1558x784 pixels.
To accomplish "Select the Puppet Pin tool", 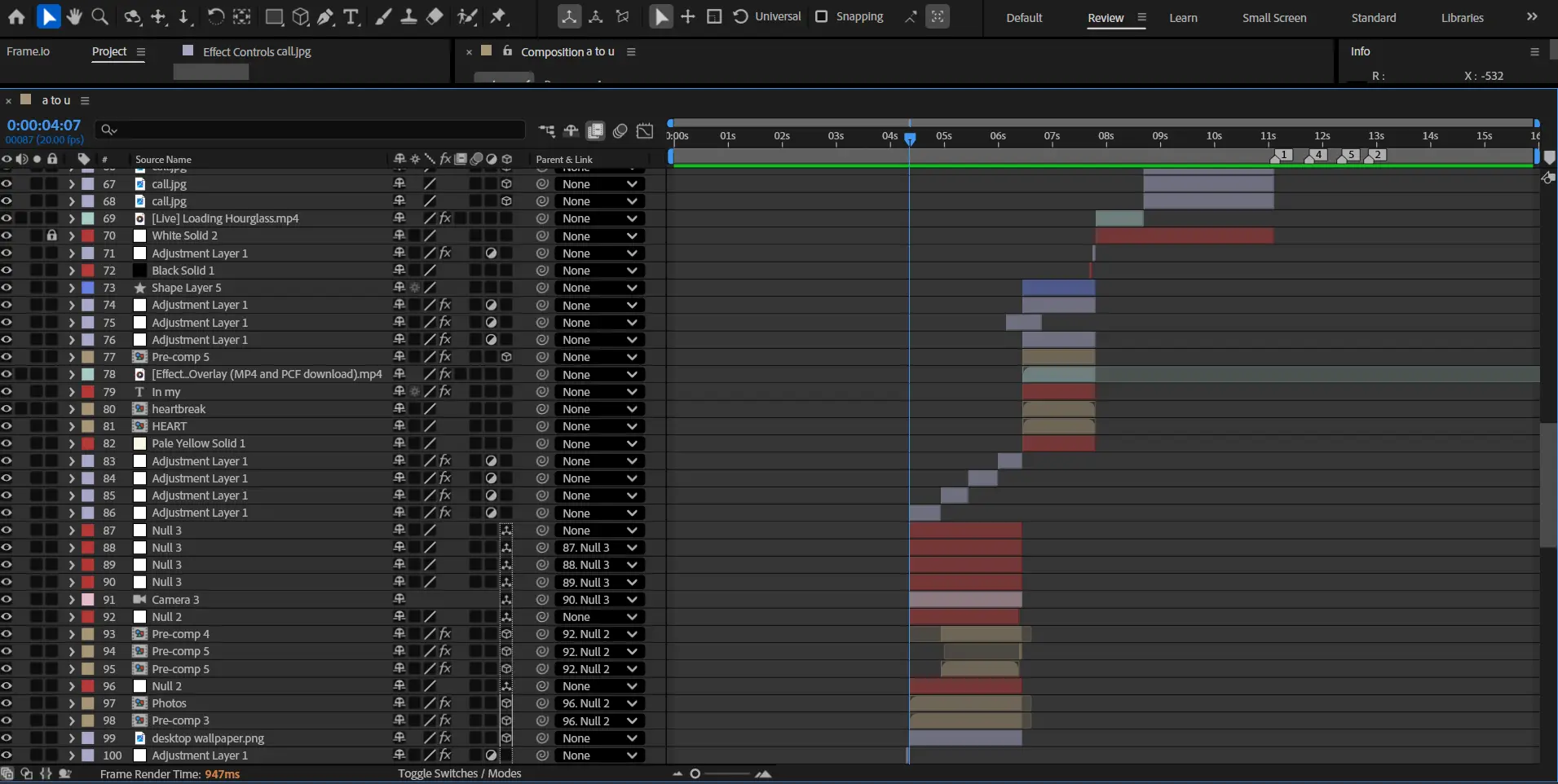I will pos(499,16).
